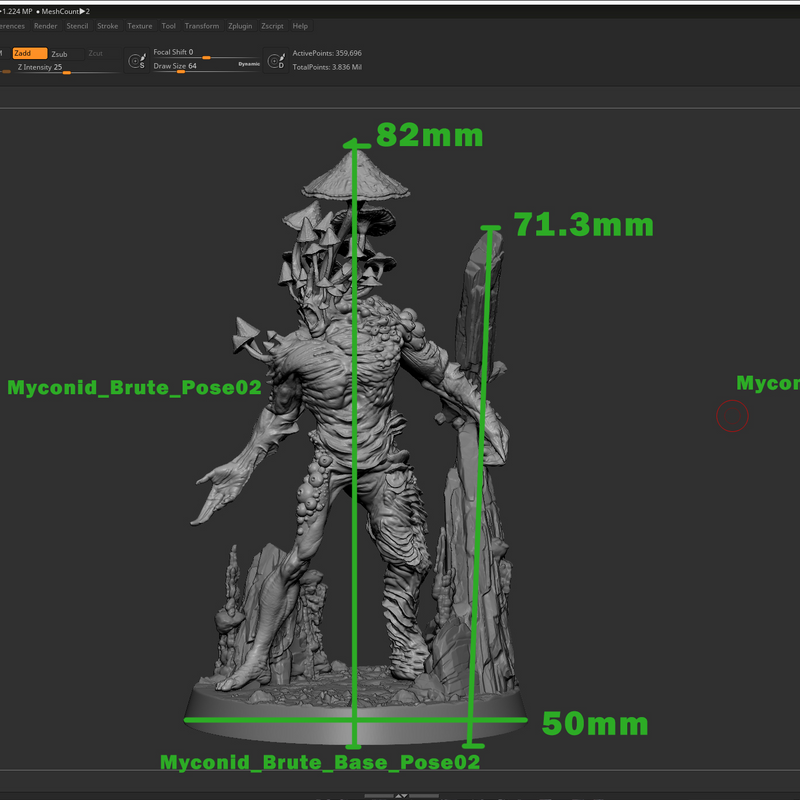The width and height of the screenshot is (800, 800).
Task: Click the bottom shelf expand/collapse arrows
Action: (401, 795)
